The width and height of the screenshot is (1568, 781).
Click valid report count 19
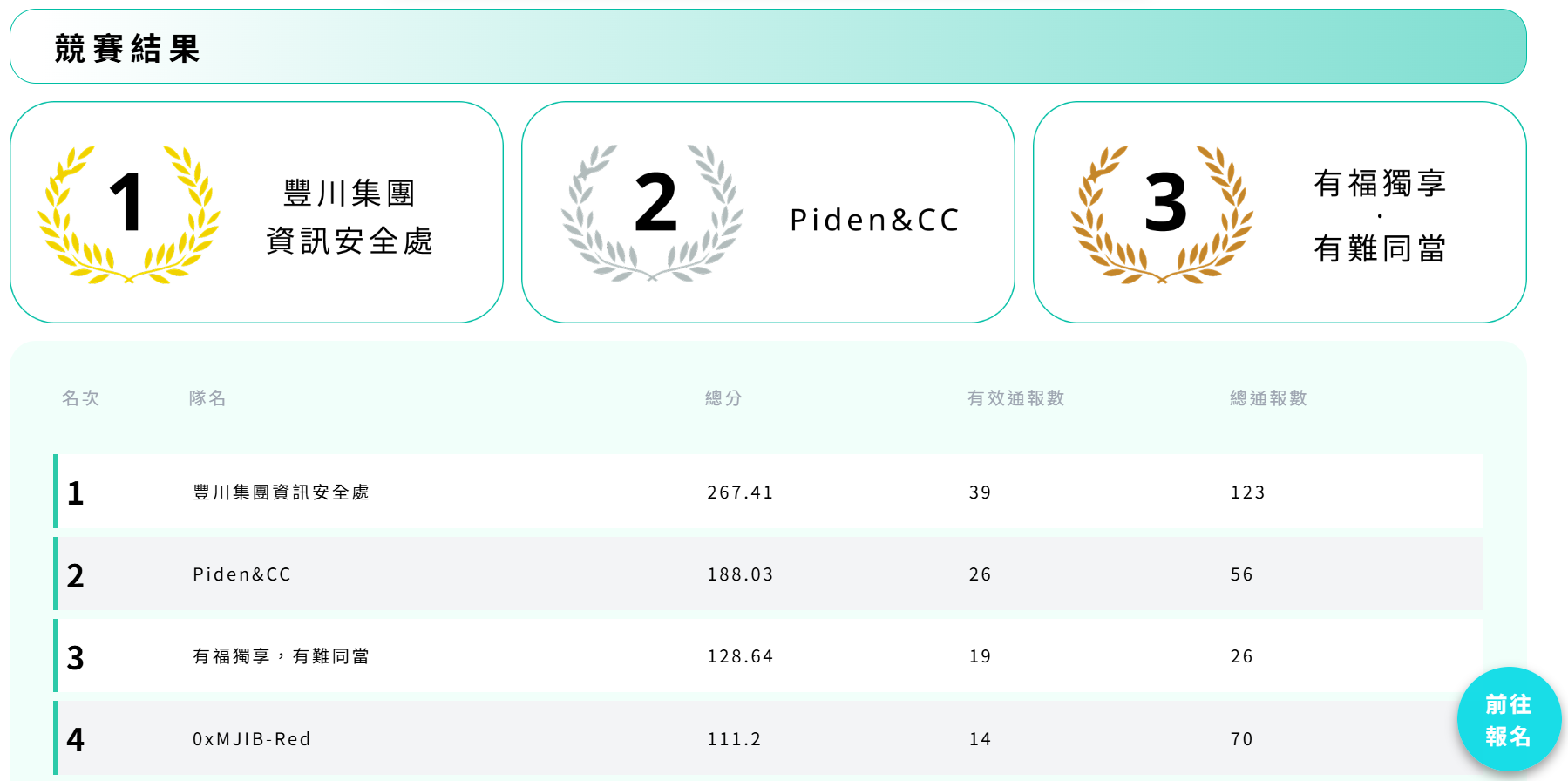point(981,656)
